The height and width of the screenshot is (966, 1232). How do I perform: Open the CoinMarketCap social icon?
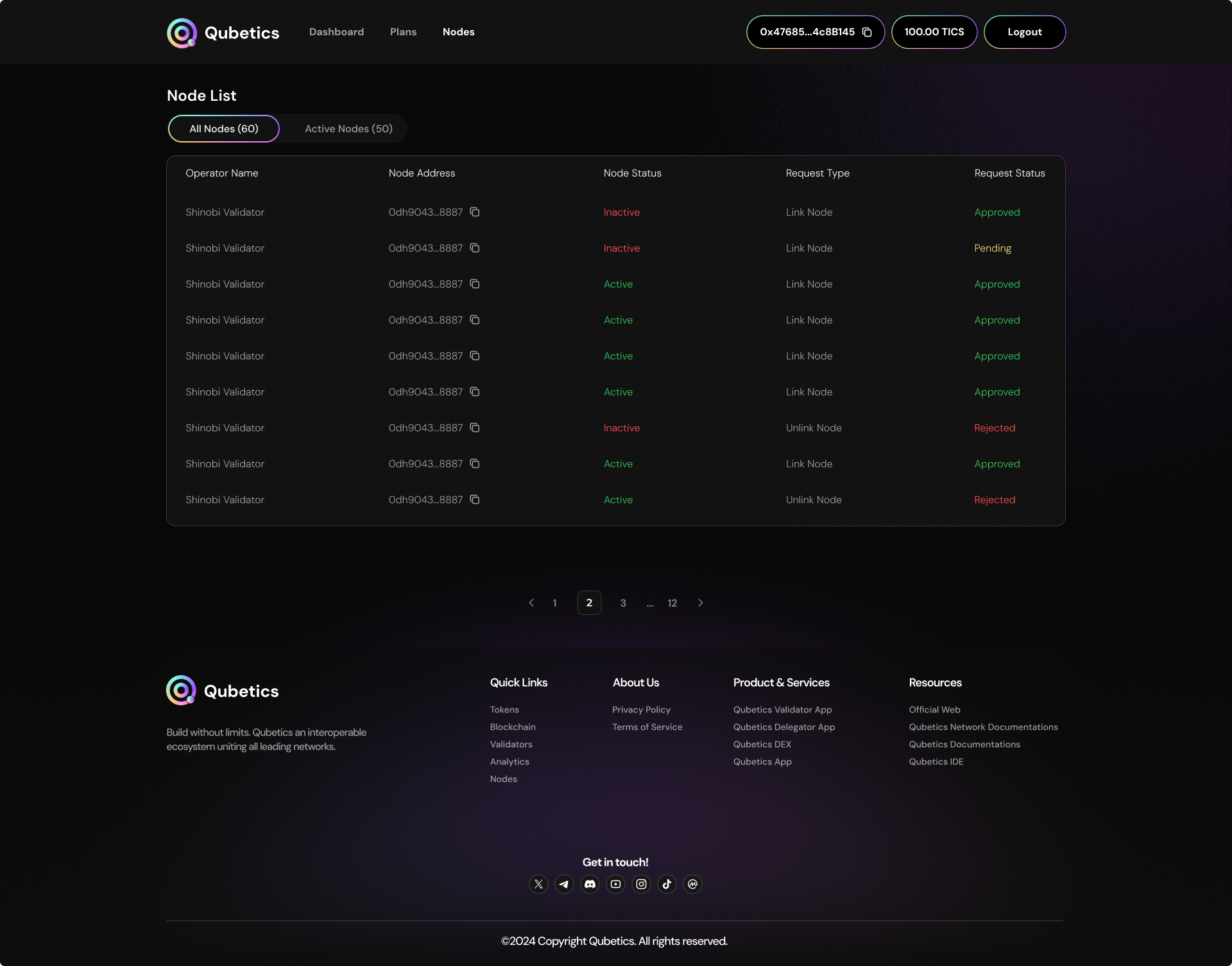click(x=692, y=884)
